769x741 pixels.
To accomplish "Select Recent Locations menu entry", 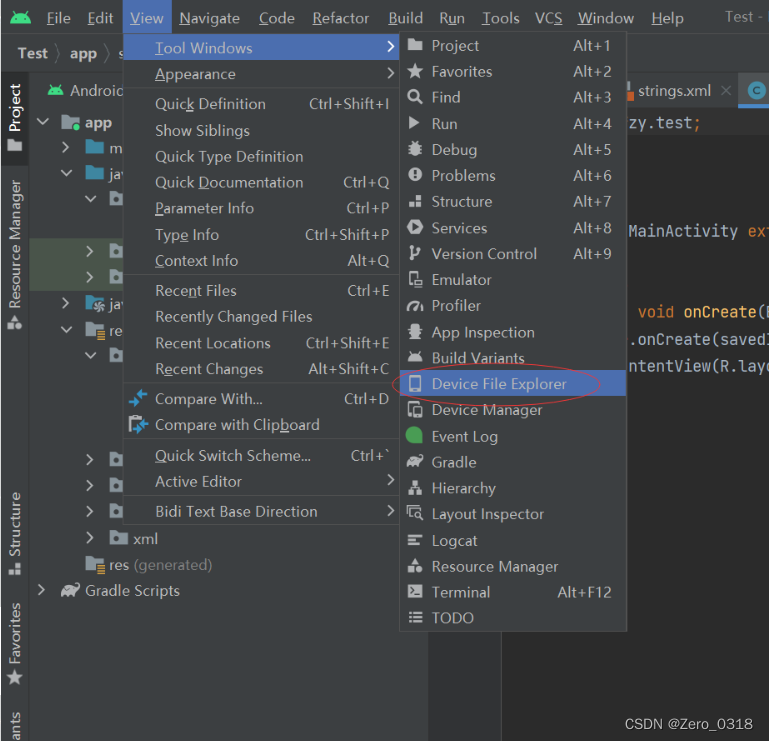I will pos(261,343).
